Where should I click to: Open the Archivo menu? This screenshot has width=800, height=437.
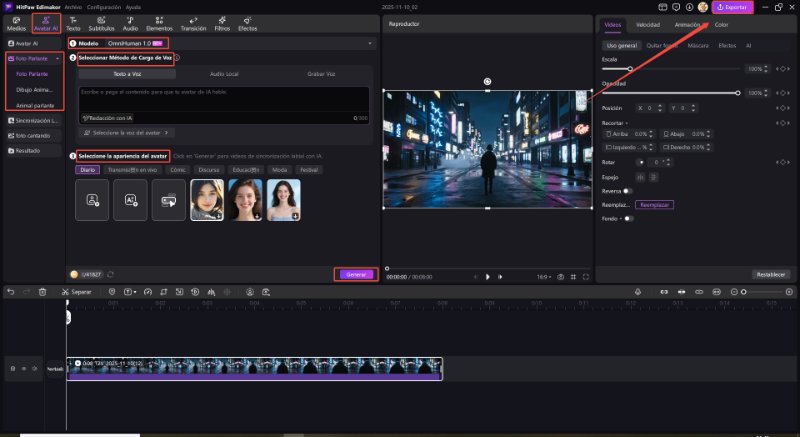pos(73,7)
